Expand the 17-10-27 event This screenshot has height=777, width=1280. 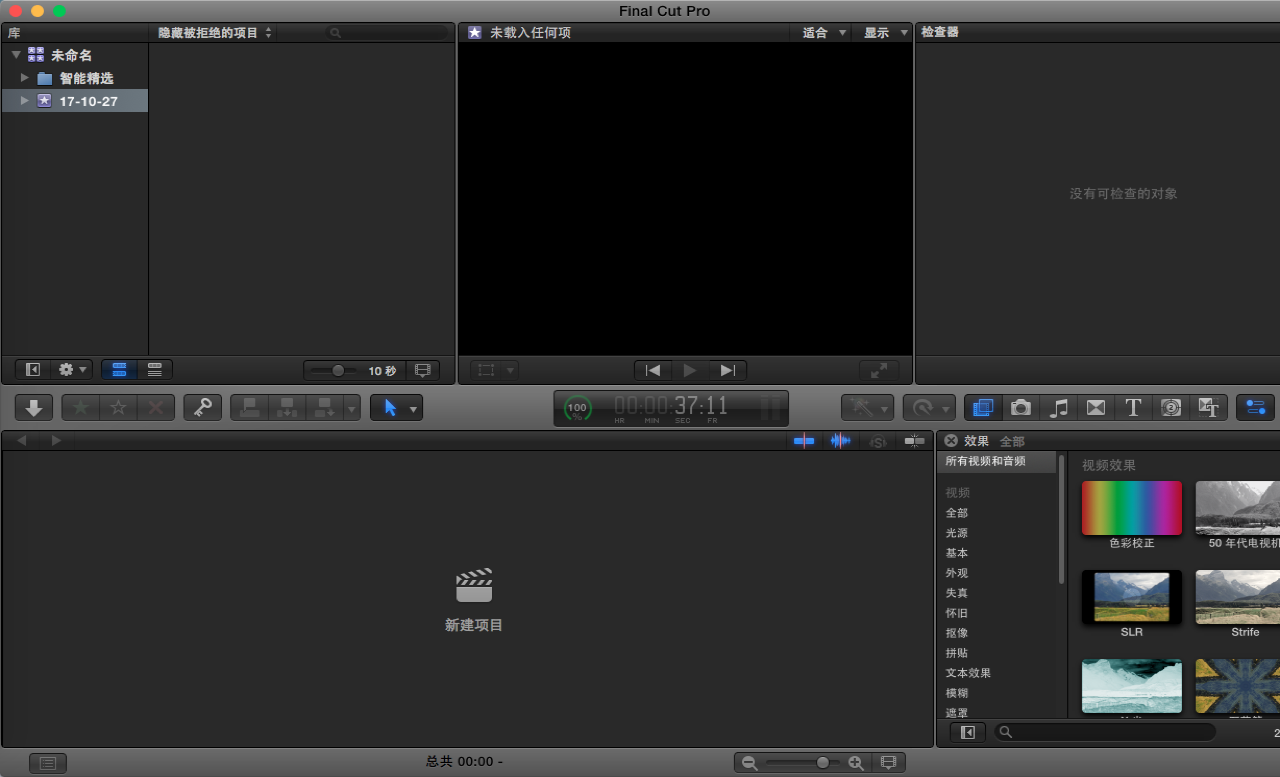point(25,101)
